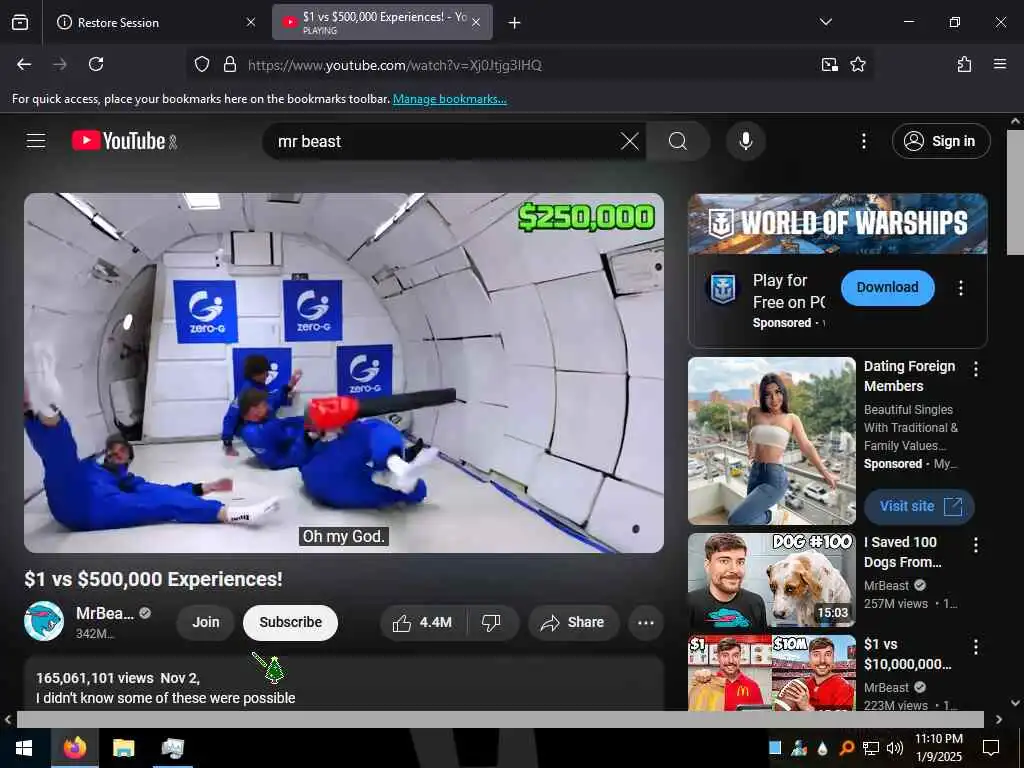
Task: Open new tab with plus button
Action: 514,23
